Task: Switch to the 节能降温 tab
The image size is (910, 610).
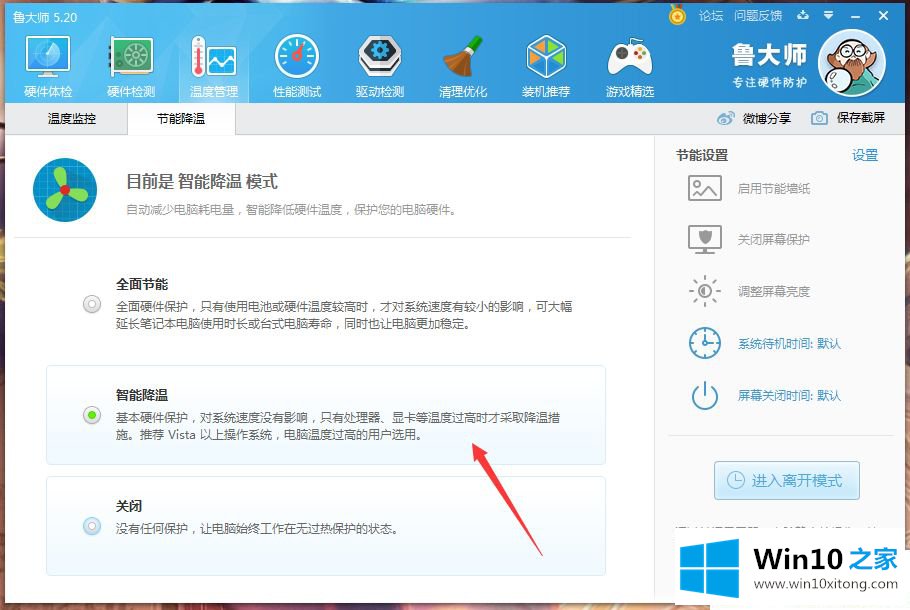Action: [x=181, y=119]
